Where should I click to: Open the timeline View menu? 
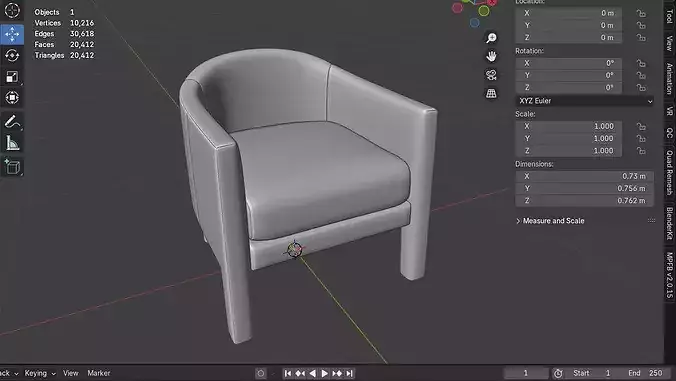71,373
